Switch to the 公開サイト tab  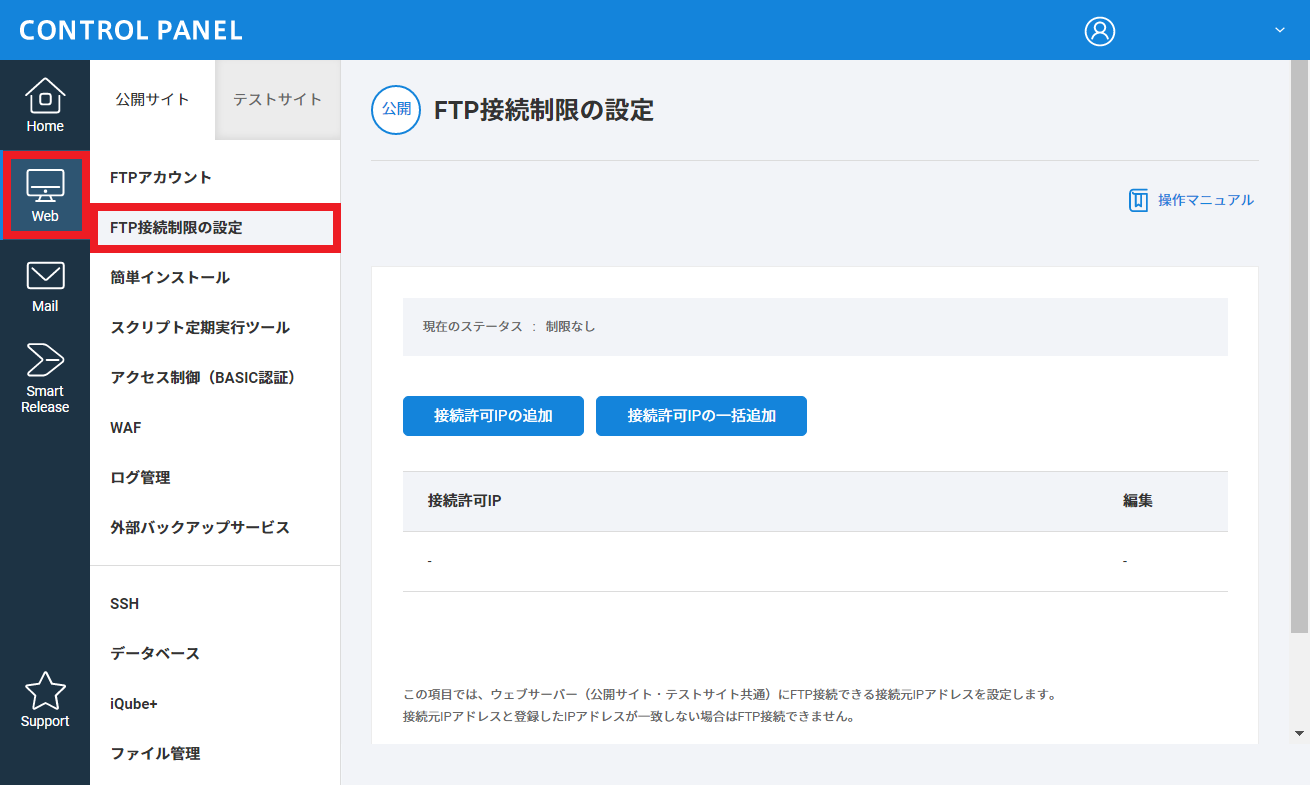click(x=152, y=100)
